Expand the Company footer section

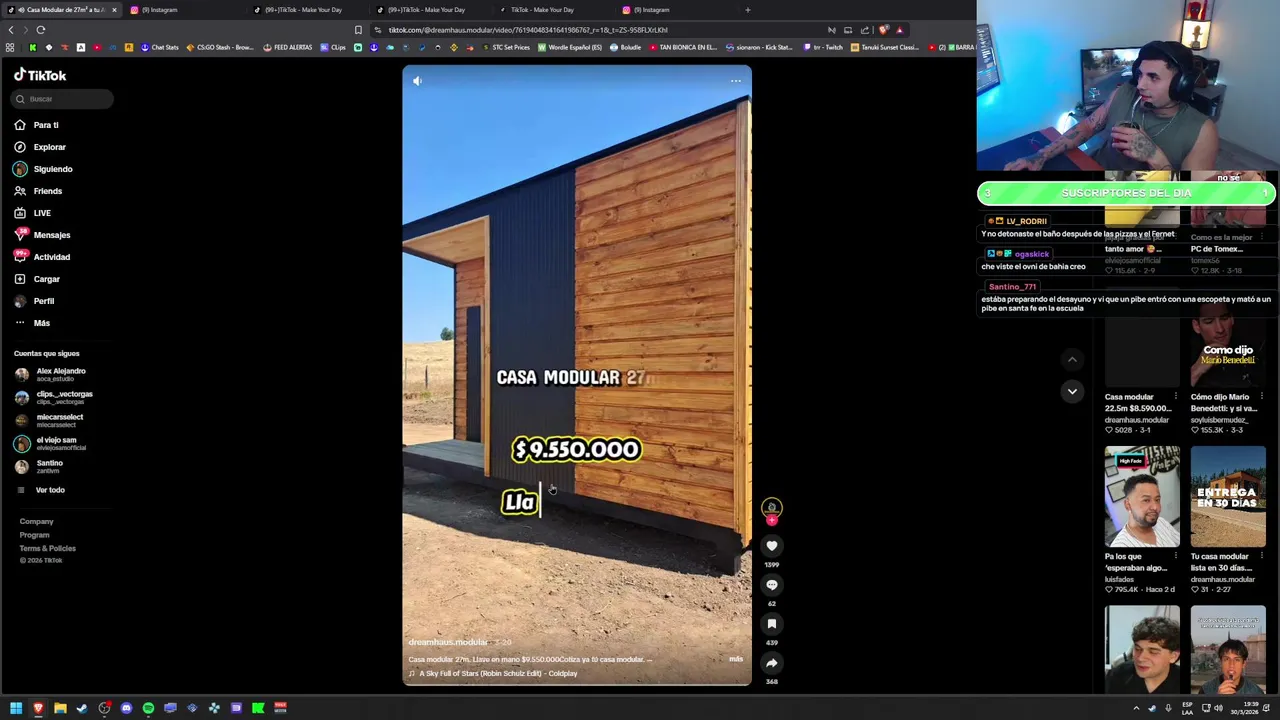(36, 521)
